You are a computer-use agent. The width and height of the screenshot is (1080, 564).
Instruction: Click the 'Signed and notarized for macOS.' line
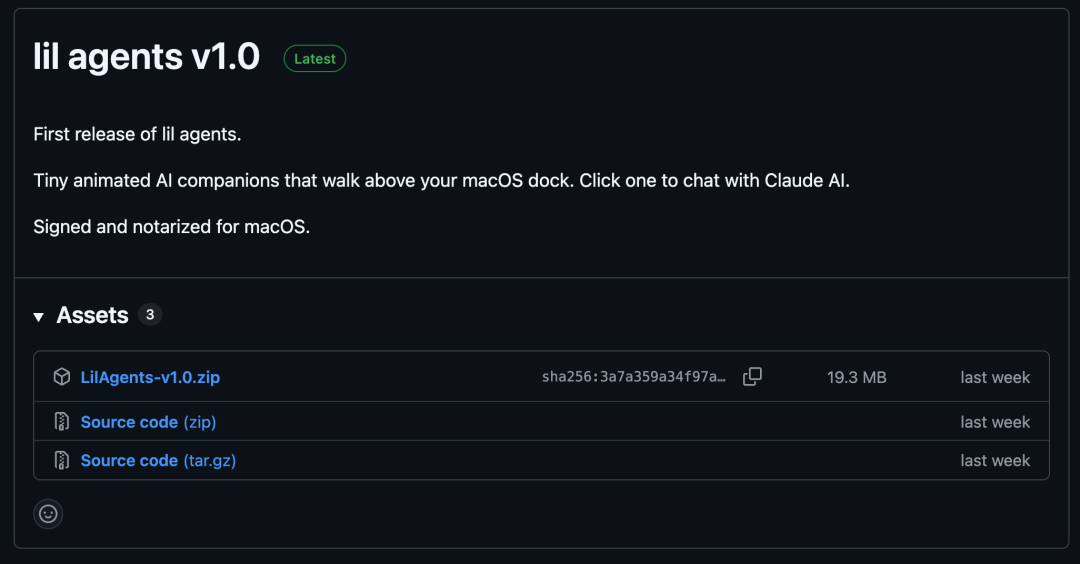tap(172, 227)
